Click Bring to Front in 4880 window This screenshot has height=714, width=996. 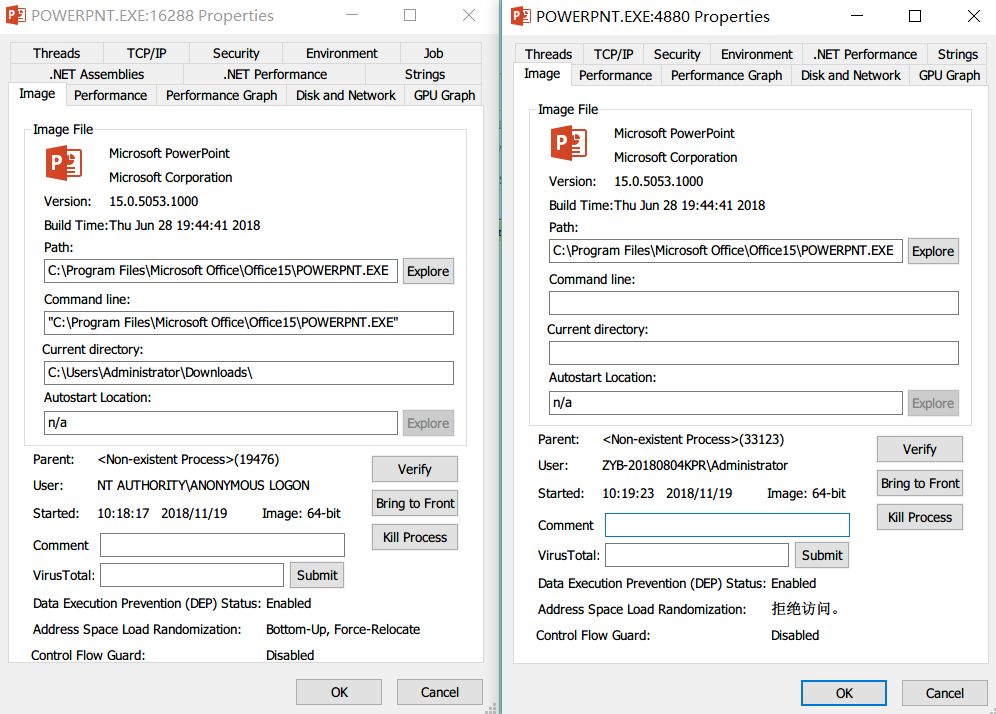(x=920, y=483)
